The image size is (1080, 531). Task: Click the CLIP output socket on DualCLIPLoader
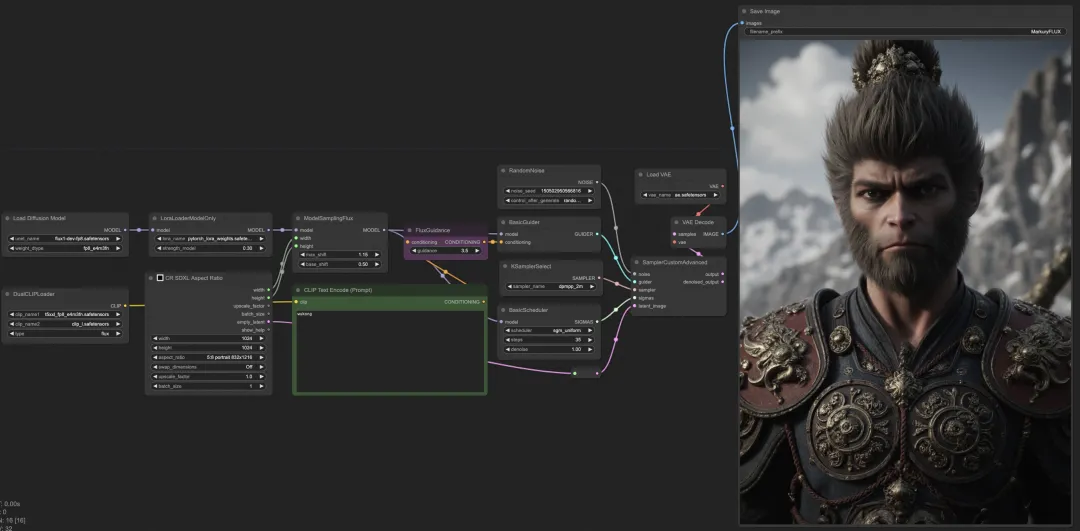[125, 306]
